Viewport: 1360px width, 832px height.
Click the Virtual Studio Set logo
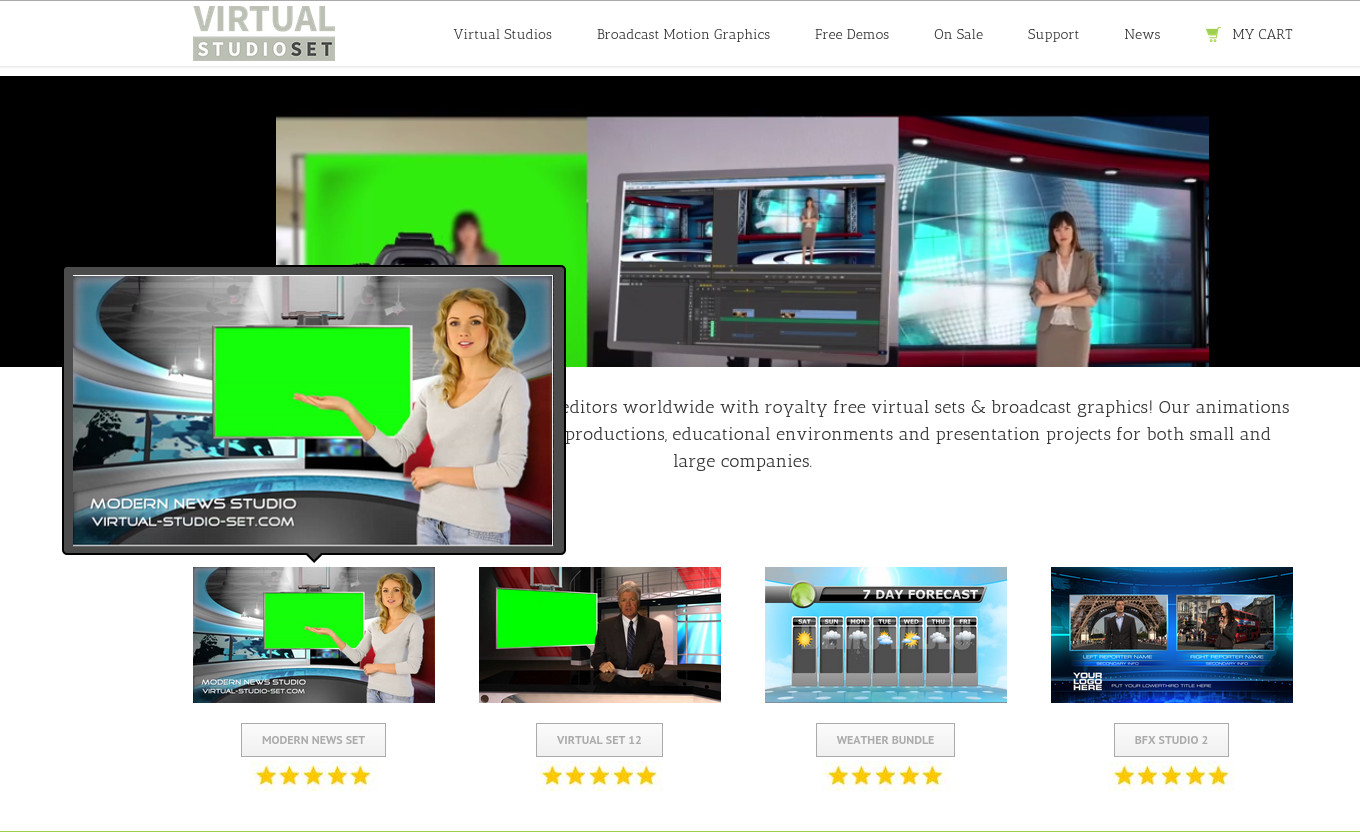tap(264, 33)
